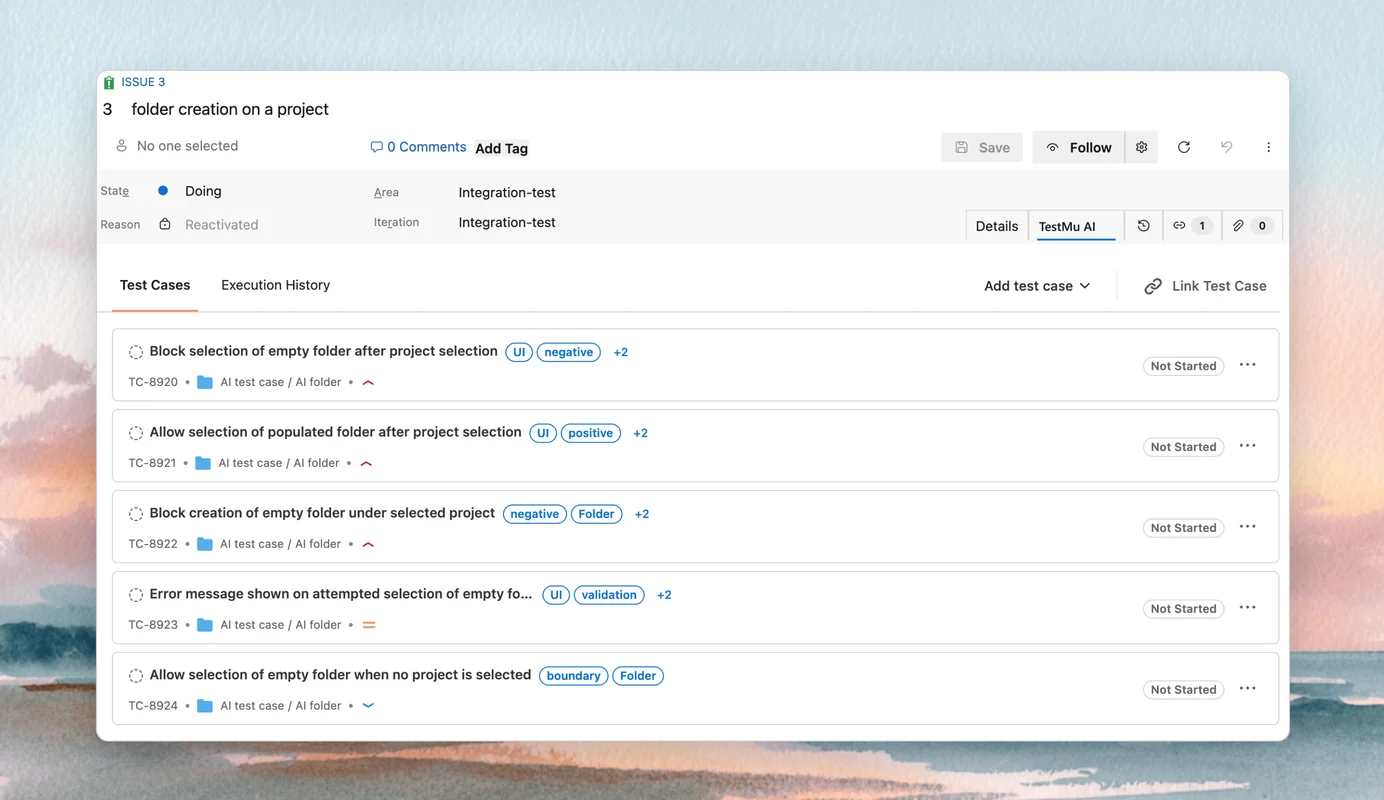Switch to the Test Cases tab
This screenshot has height=800, width=1384.
click(155, 285)
